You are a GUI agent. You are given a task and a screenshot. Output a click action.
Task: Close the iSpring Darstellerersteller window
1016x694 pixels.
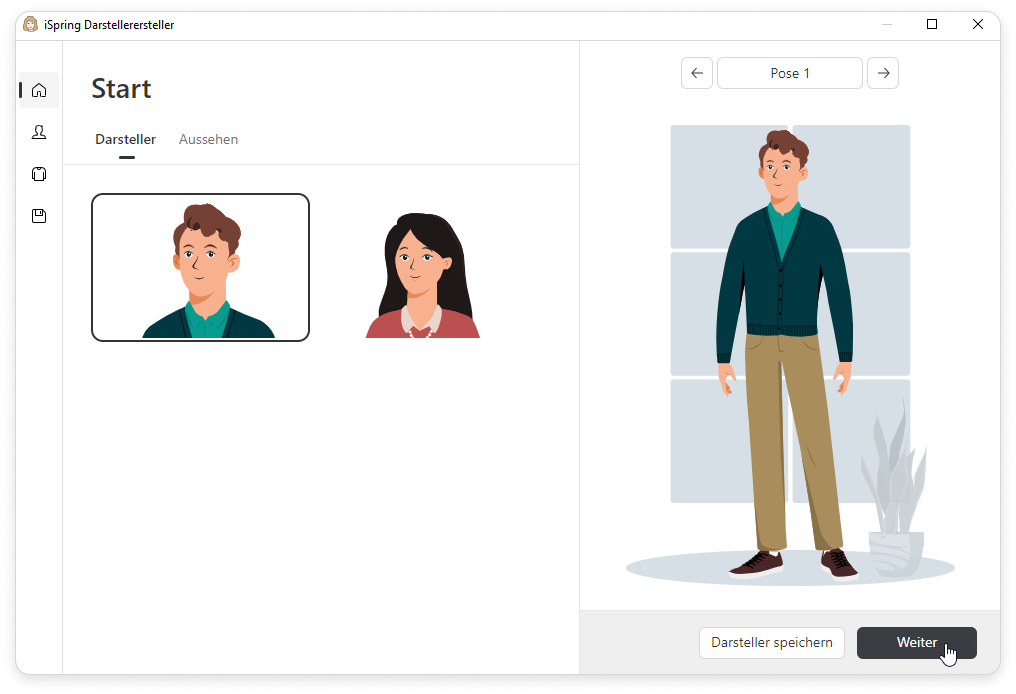(977, 25)
